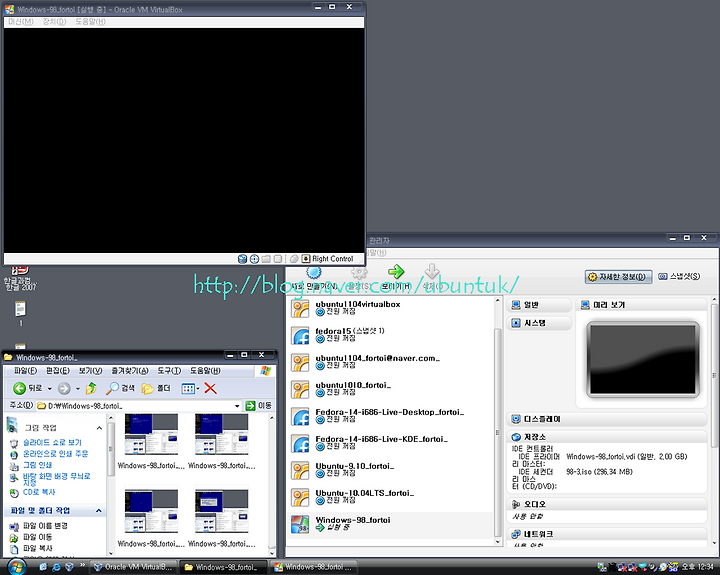Open the File (파일) menu in Explorer
This screenshot has width=720, height=575.
pos(25,371)
